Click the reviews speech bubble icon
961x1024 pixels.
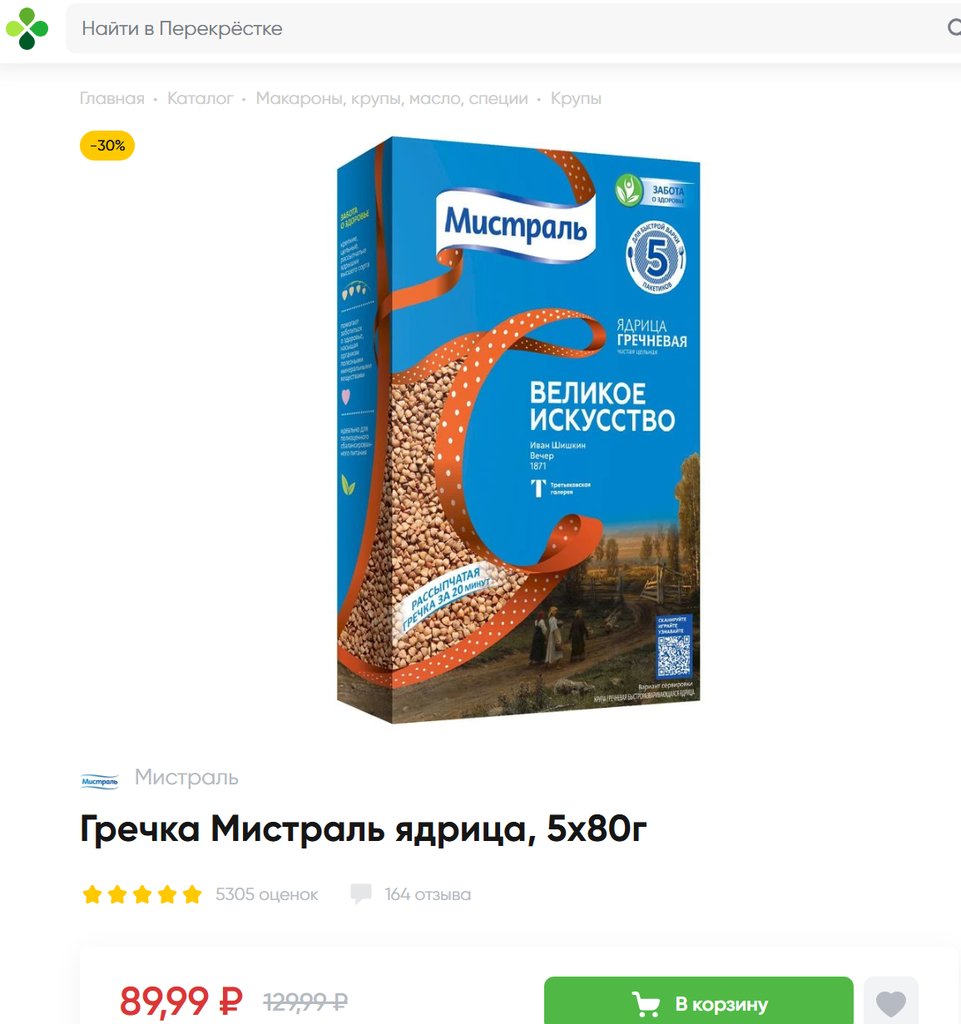(x=361, y=893)
